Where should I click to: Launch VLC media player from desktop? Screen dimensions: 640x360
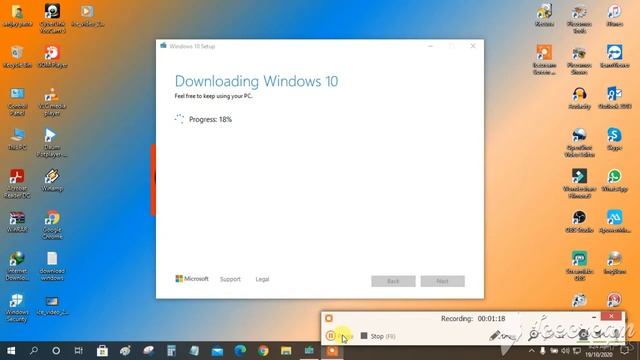[x=52, y=102]
